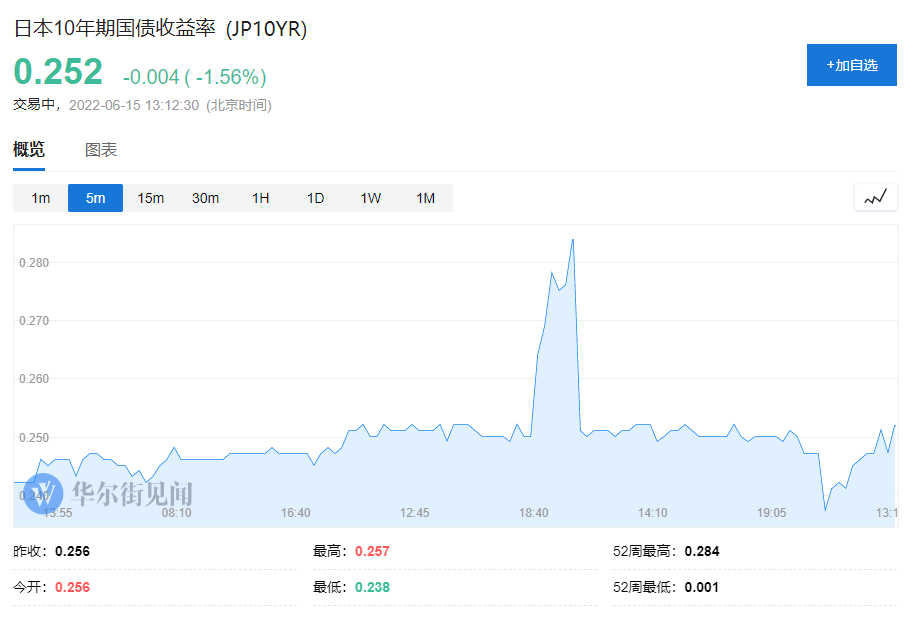Viewport: 914px width, 626px height.
Task: Click the +加自选 watchlist button
Action: [851, 64]
